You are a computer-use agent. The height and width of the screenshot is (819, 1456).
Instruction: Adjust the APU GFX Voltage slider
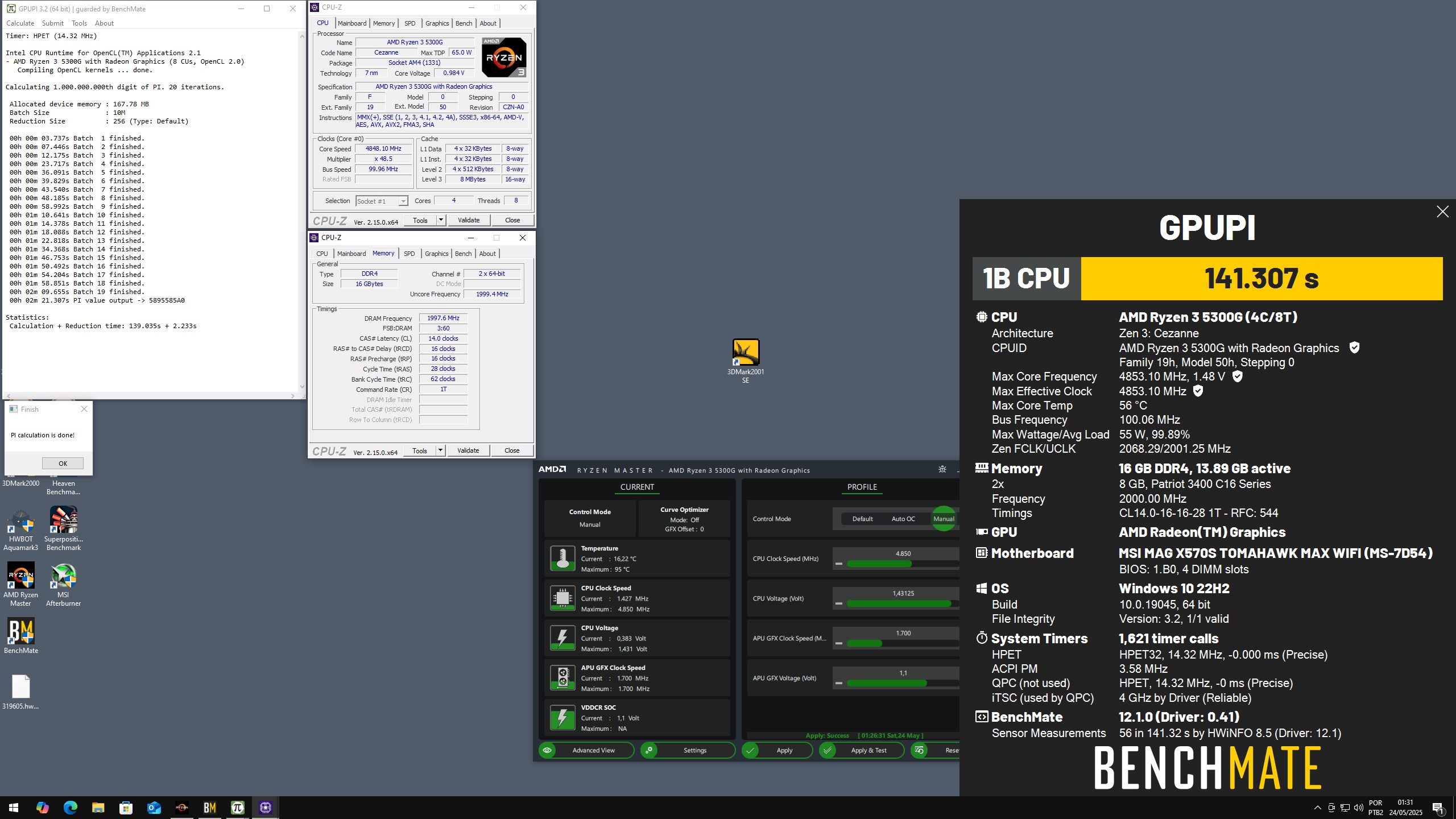(903, 683)
